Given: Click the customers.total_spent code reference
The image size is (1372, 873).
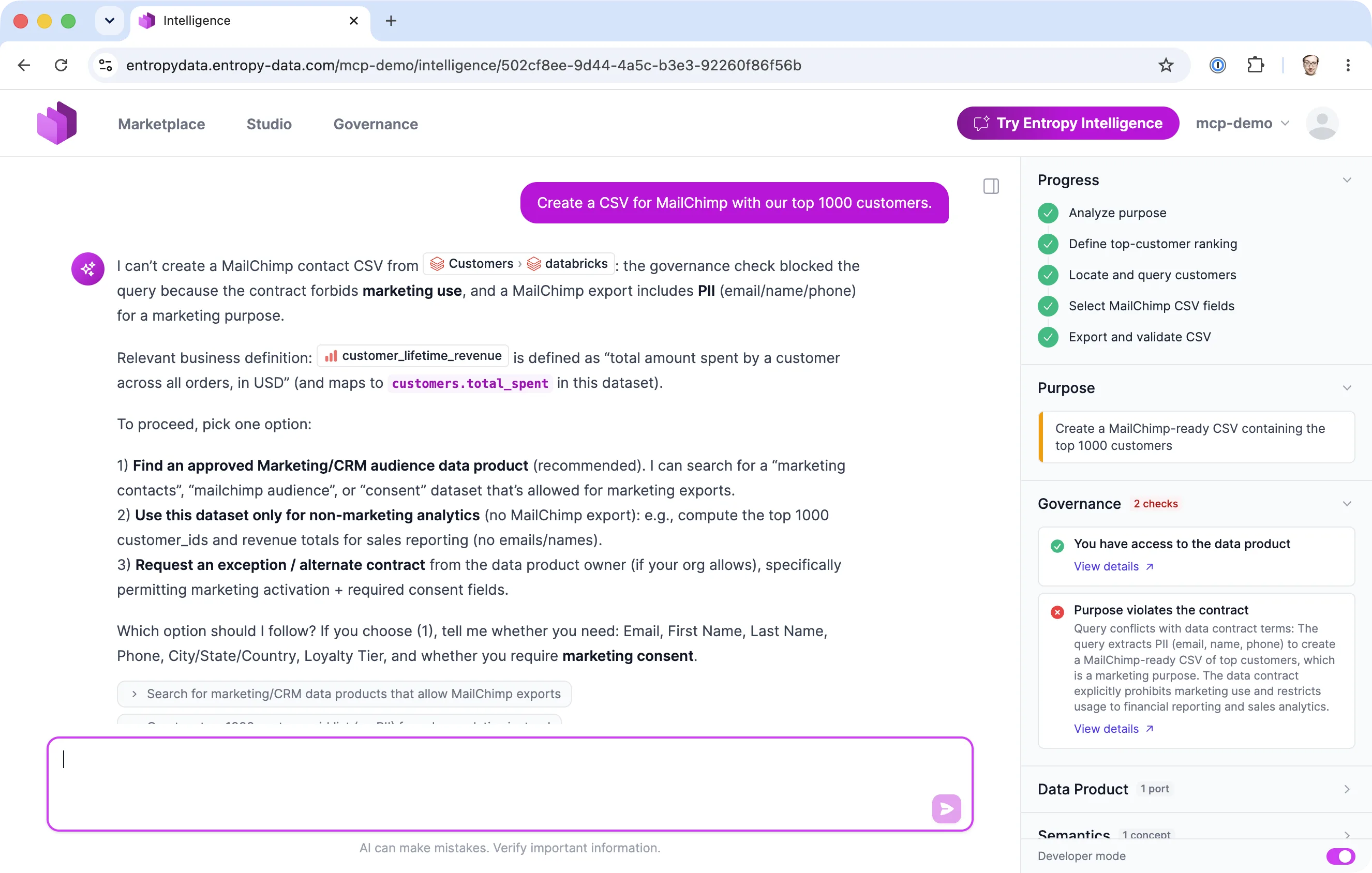Looking at the screenshot, I should [x=469, y=383].
